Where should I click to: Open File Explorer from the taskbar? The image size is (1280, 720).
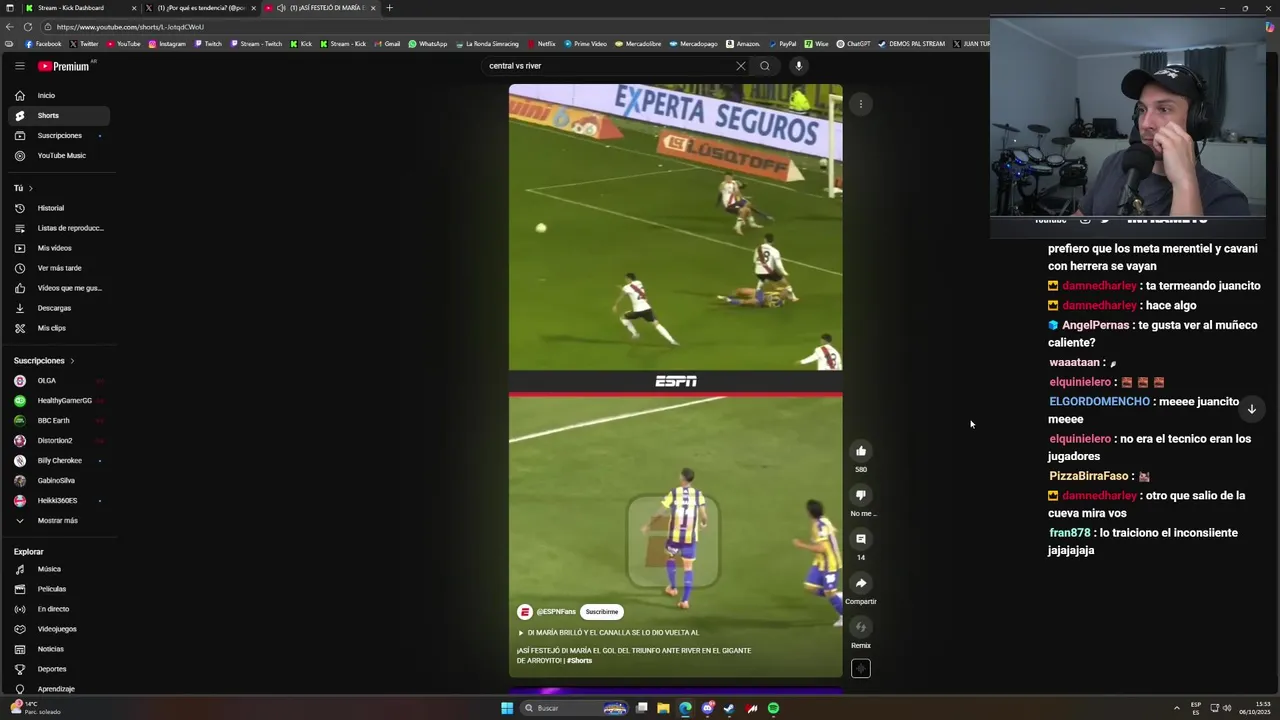[663, 708]
